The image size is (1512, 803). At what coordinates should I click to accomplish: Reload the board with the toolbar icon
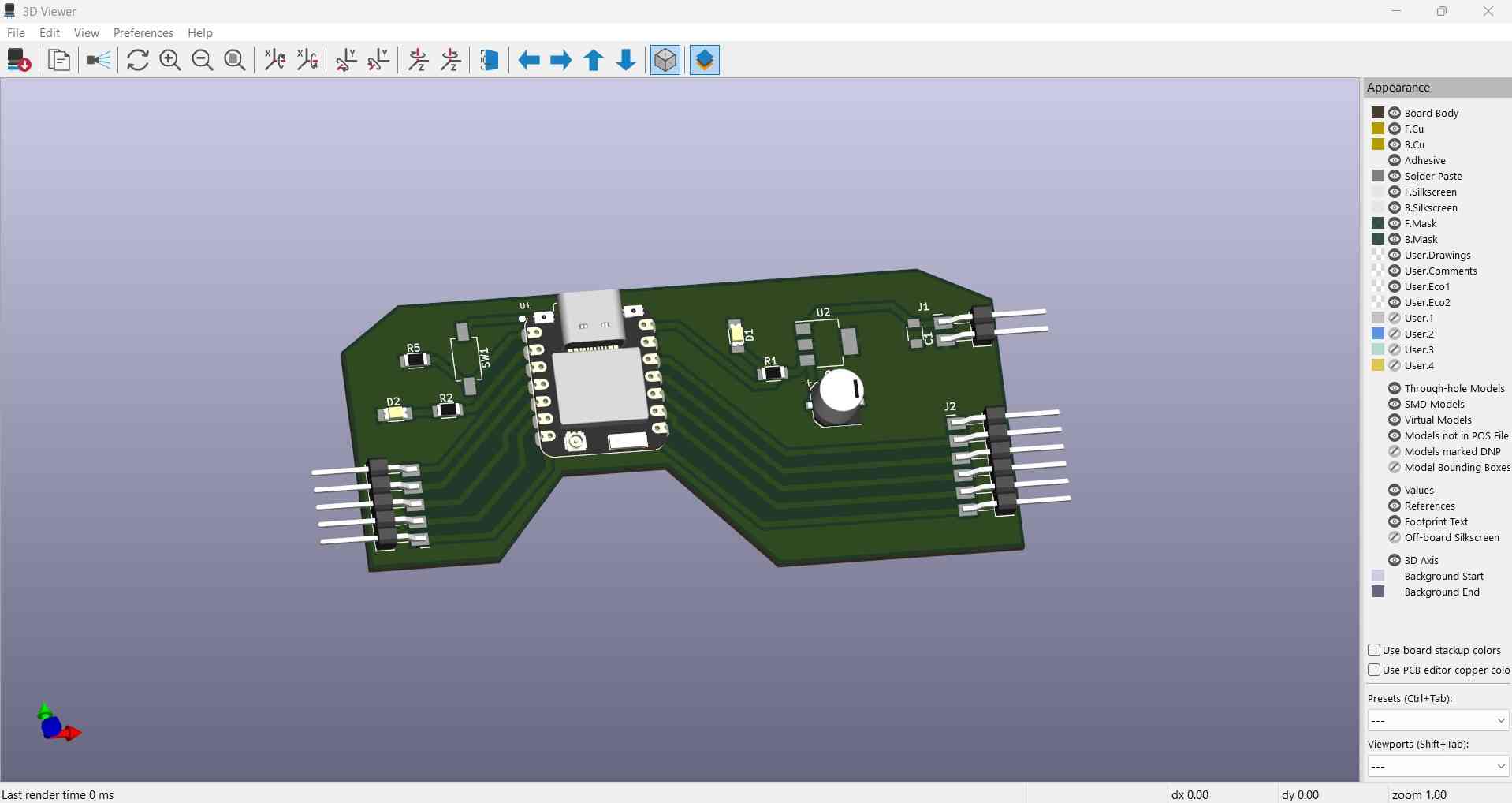pyautogui.click(x=19, y=60)
